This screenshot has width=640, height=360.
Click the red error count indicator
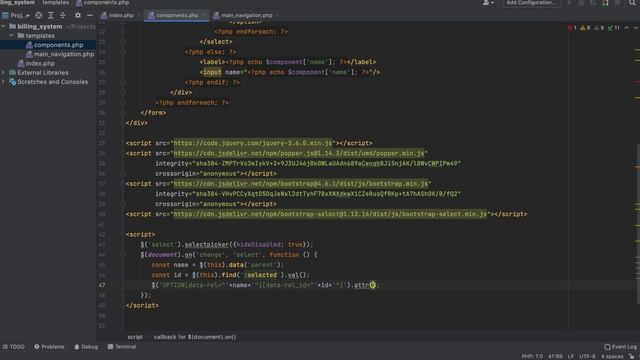click(572, 28)
